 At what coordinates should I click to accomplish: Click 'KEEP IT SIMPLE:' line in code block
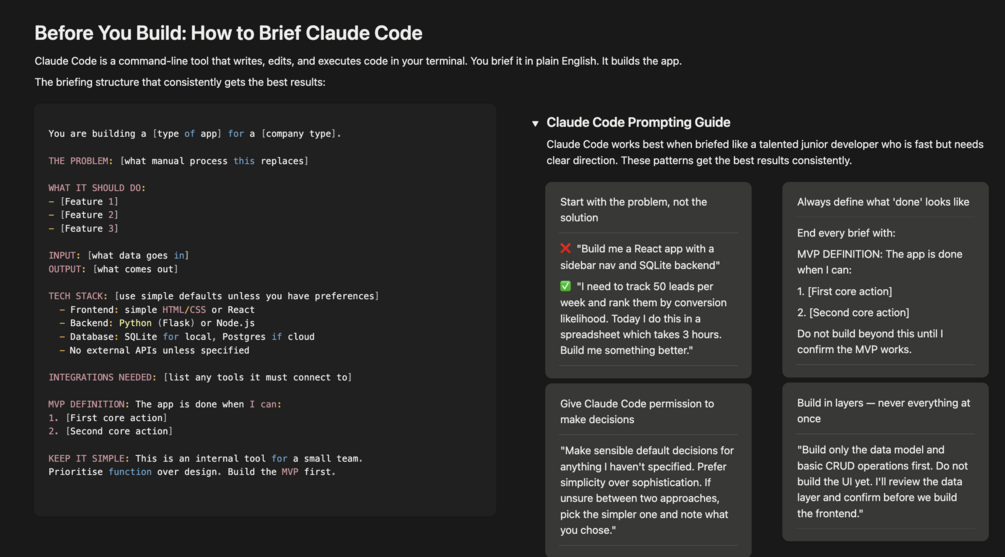[205, 458]
